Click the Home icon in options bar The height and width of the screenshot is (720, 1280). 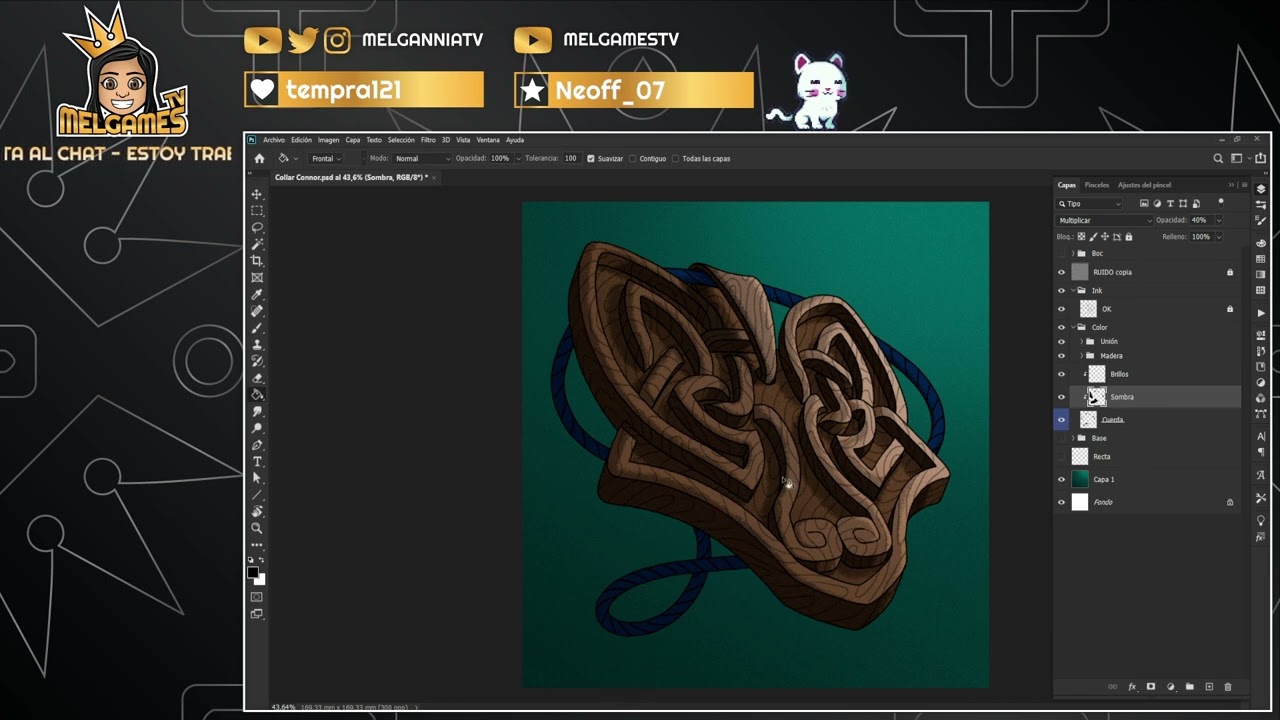[259, 158]
